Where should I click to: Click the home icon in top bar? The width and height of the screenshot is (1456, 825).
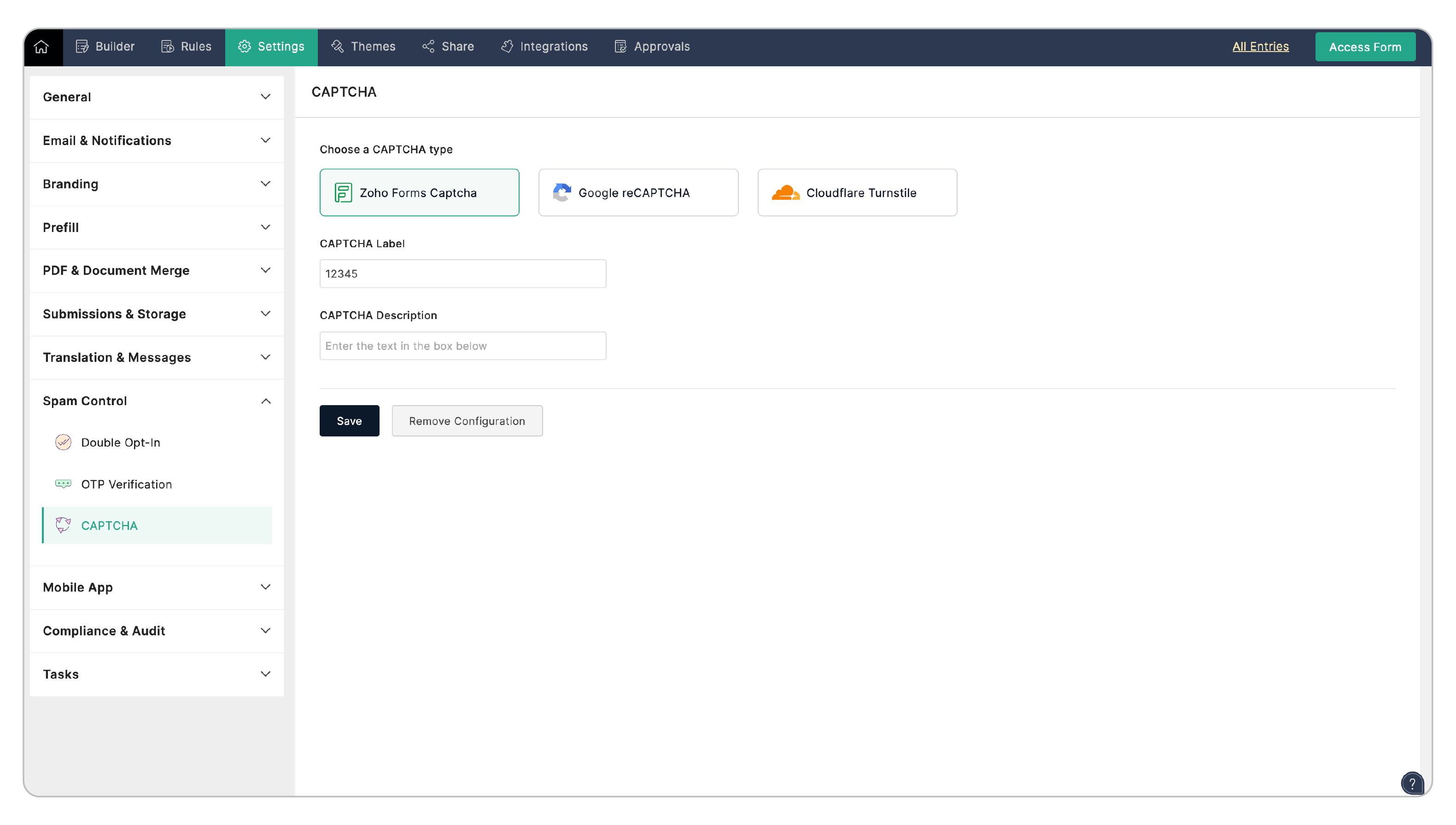tap(41, 47)
